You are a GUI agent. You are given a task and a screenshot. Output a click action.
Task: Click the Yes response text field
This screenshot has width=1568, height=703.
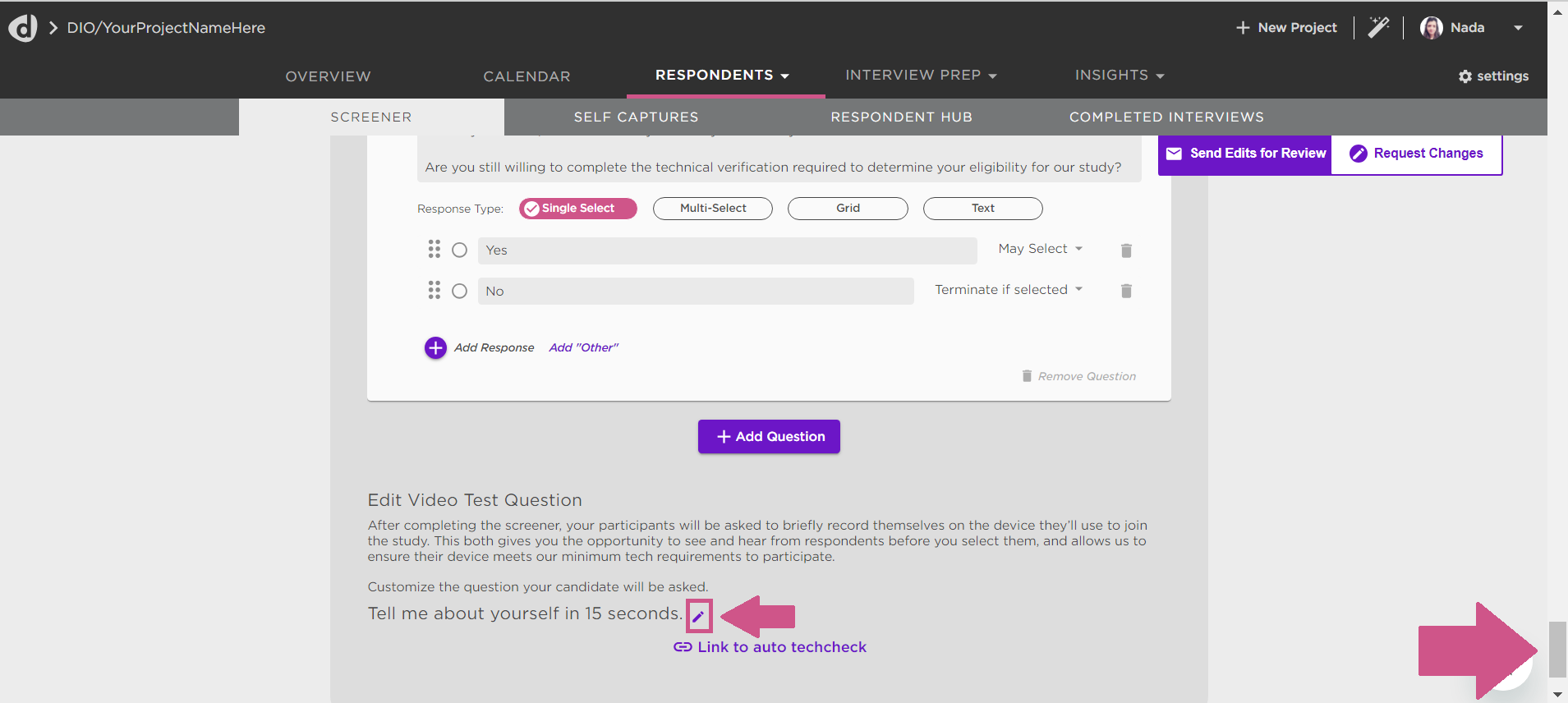point(727,250)
